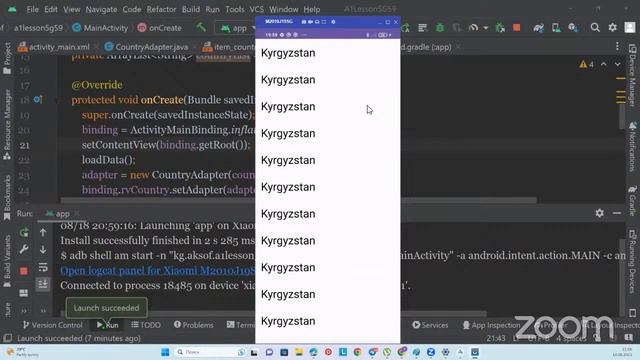Open the Refactor menu
Image resolution: width=640 pixels, height=360 pixels.
pyautogui.click(x=161, y=9)
